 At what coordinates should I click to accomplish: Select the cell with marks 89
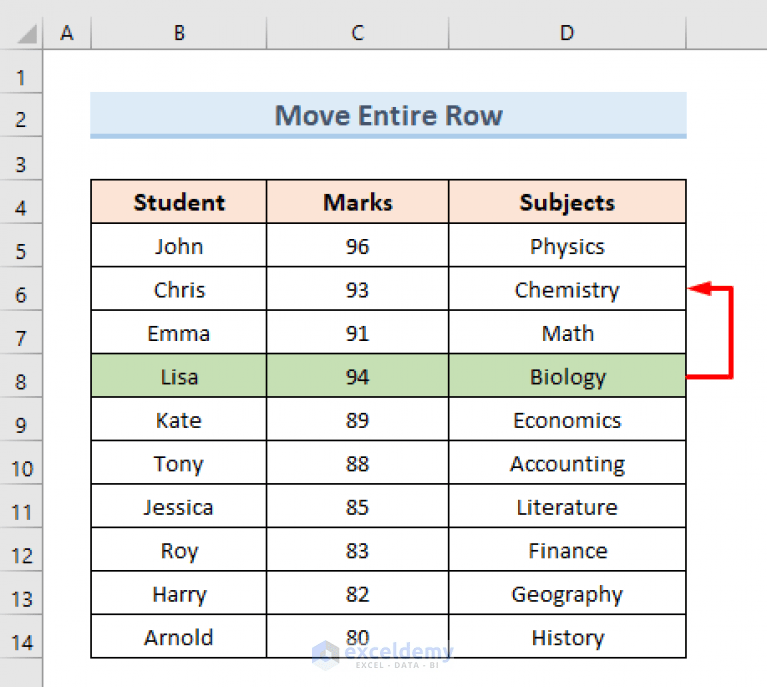pyautogui.click(x=358, y=419)
